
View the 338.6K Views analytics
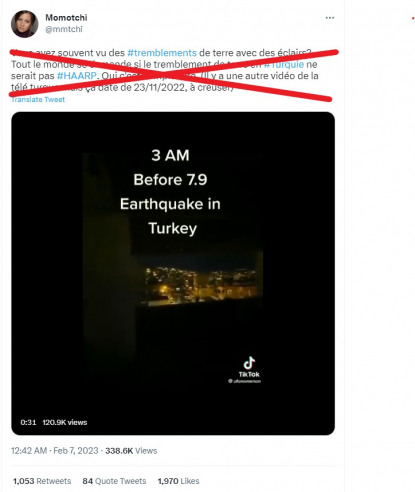131,451
